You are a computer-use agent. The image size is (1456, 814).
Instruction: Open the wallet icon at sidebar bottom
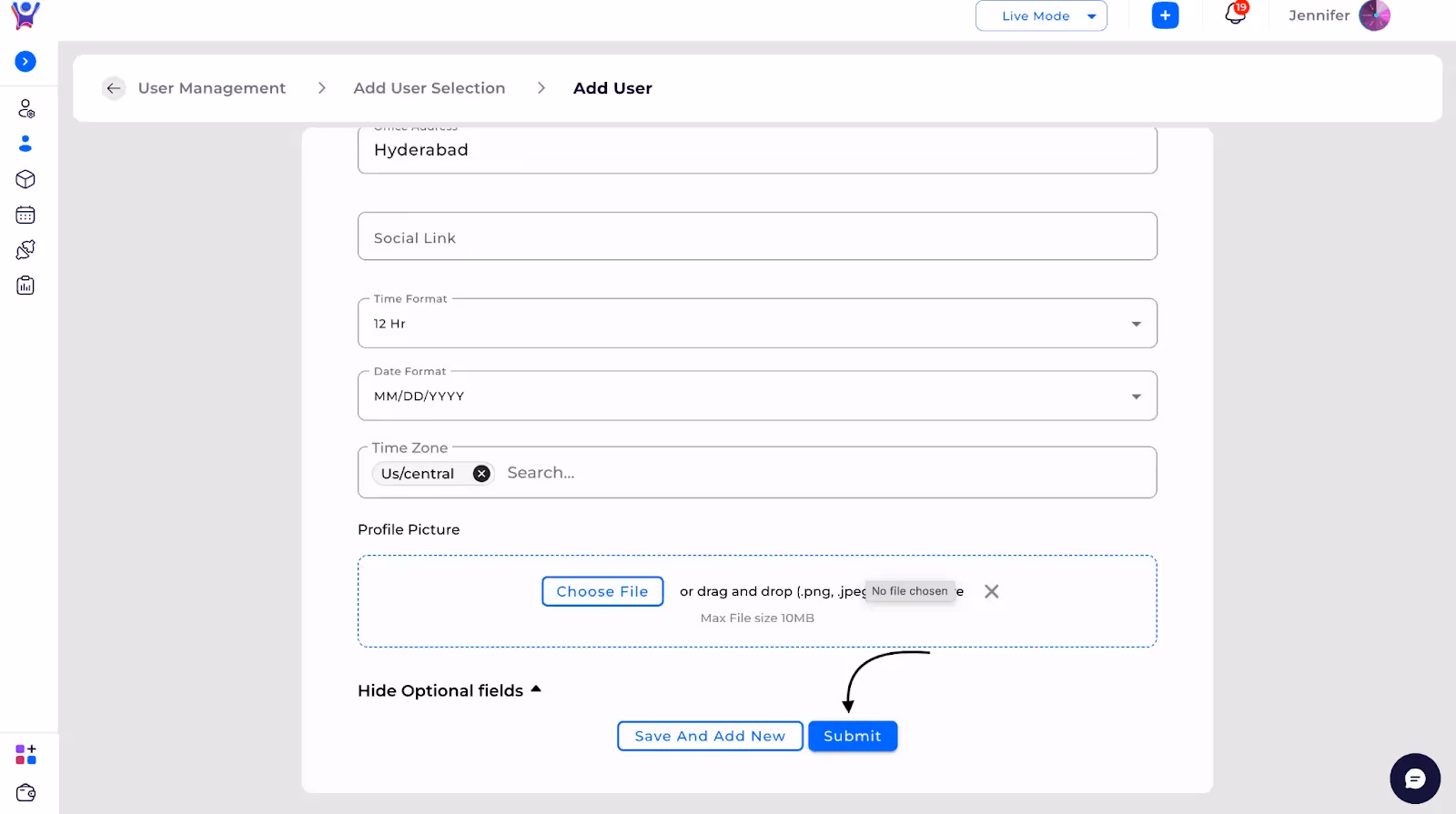click(25, 793)
